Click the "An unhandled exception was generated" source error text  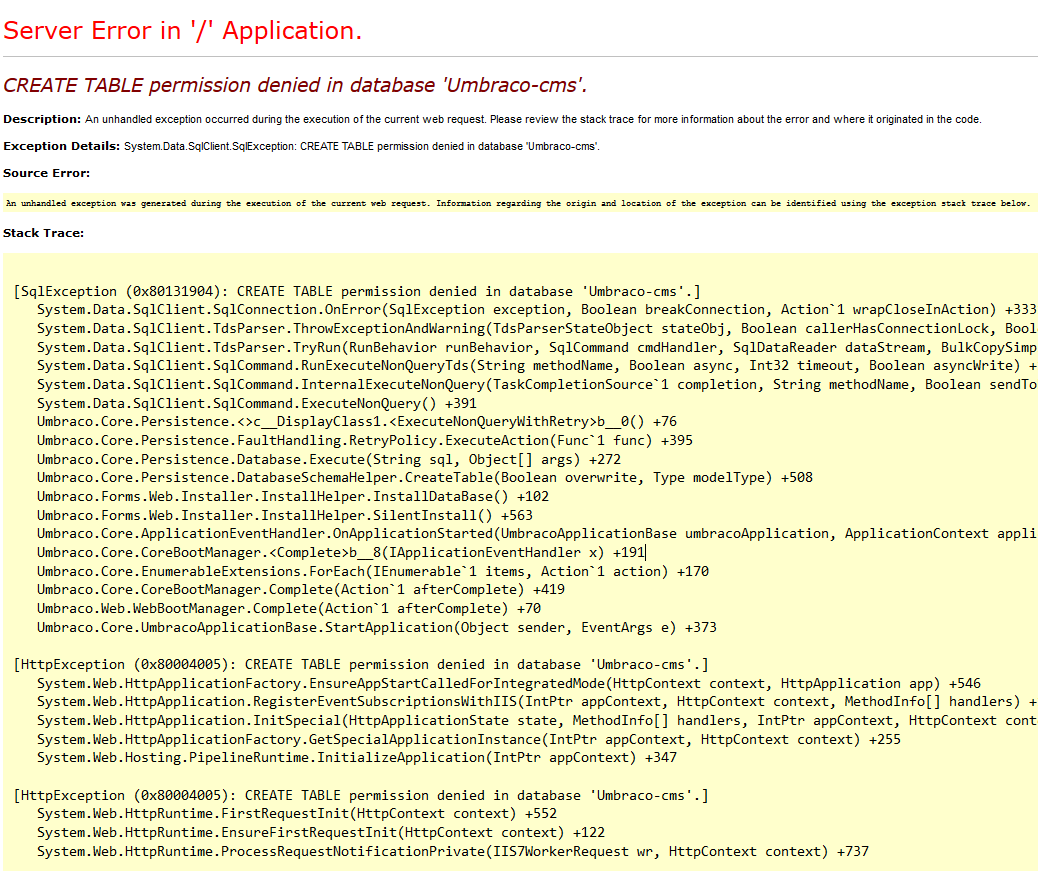point(518,203)
